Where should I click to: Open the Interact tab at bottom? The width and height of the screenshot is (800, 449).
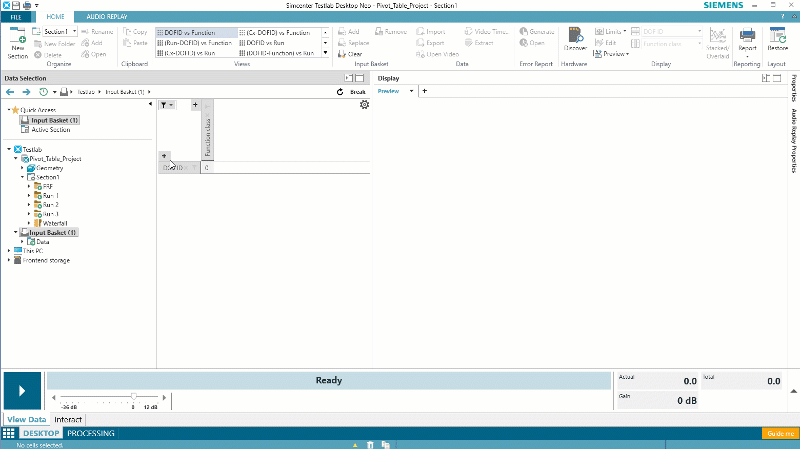(x=67, y=419)
